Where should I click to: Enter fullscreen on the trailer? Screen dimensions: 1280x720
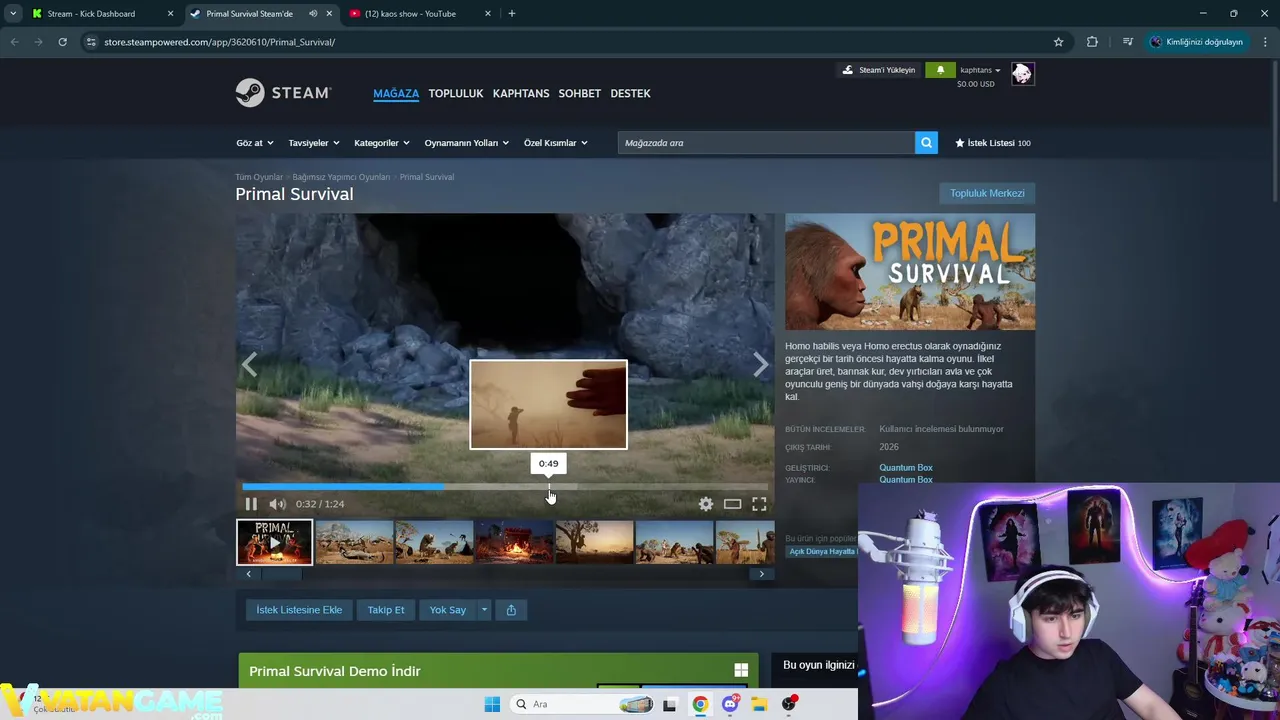[x=759, y=504]
